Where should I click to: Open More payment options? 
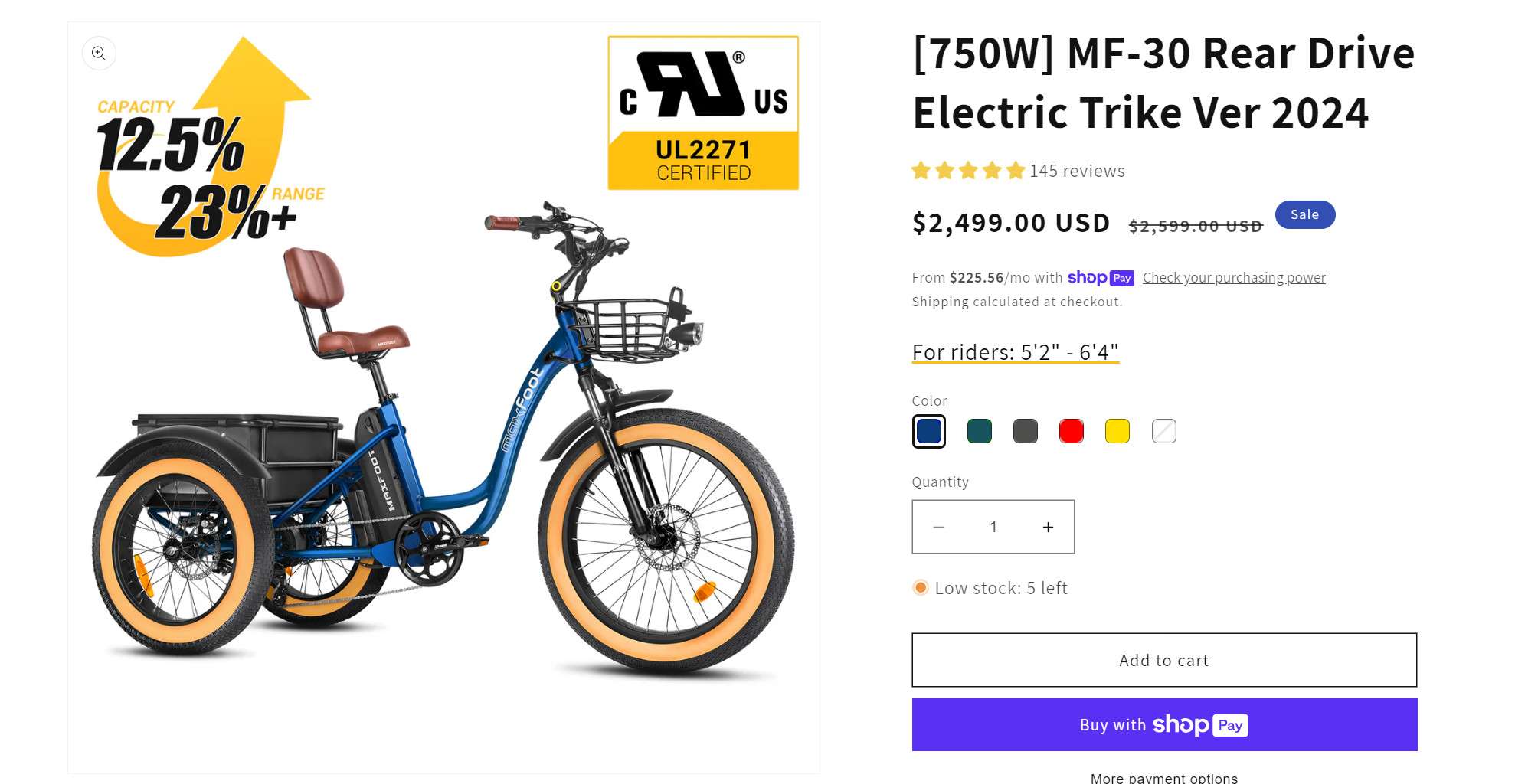(x=1163, y=777)
